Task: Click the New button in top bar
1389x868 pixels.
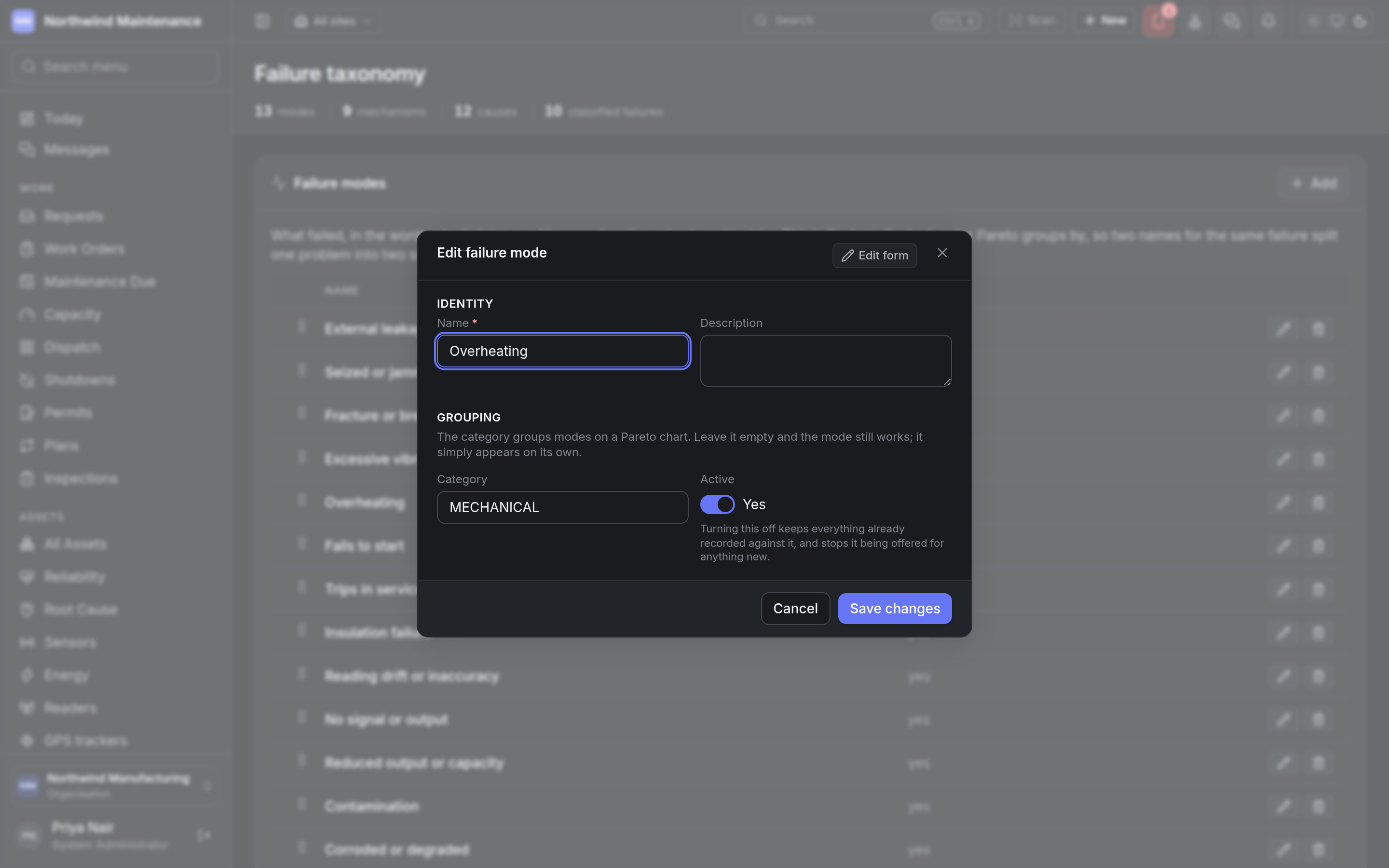Action: [x=1105, y=21]
